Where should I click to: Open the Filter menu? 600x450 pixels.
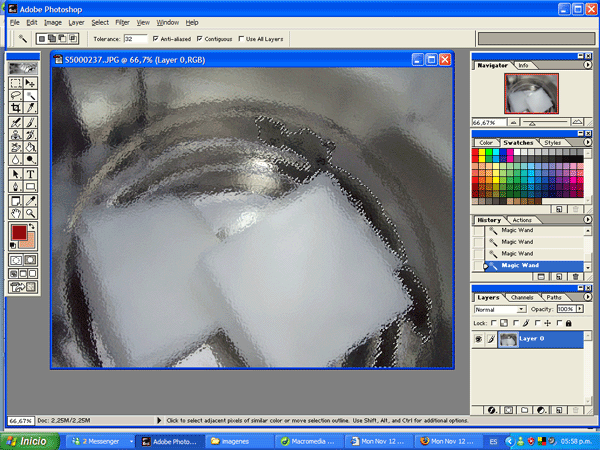click(x=122, y=23)
